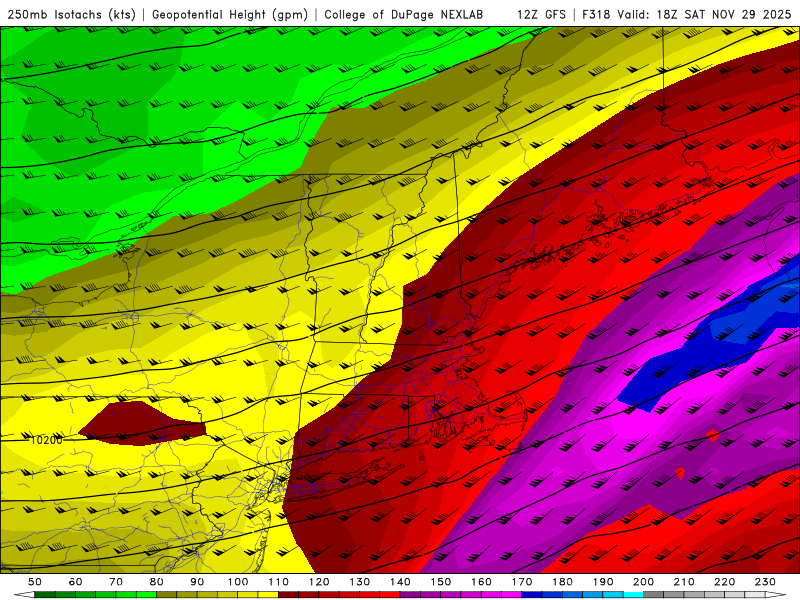The height and width of the screenshot is (600, 800).
Task: Click the 120 value on the color scale
Action: [319, 582]
